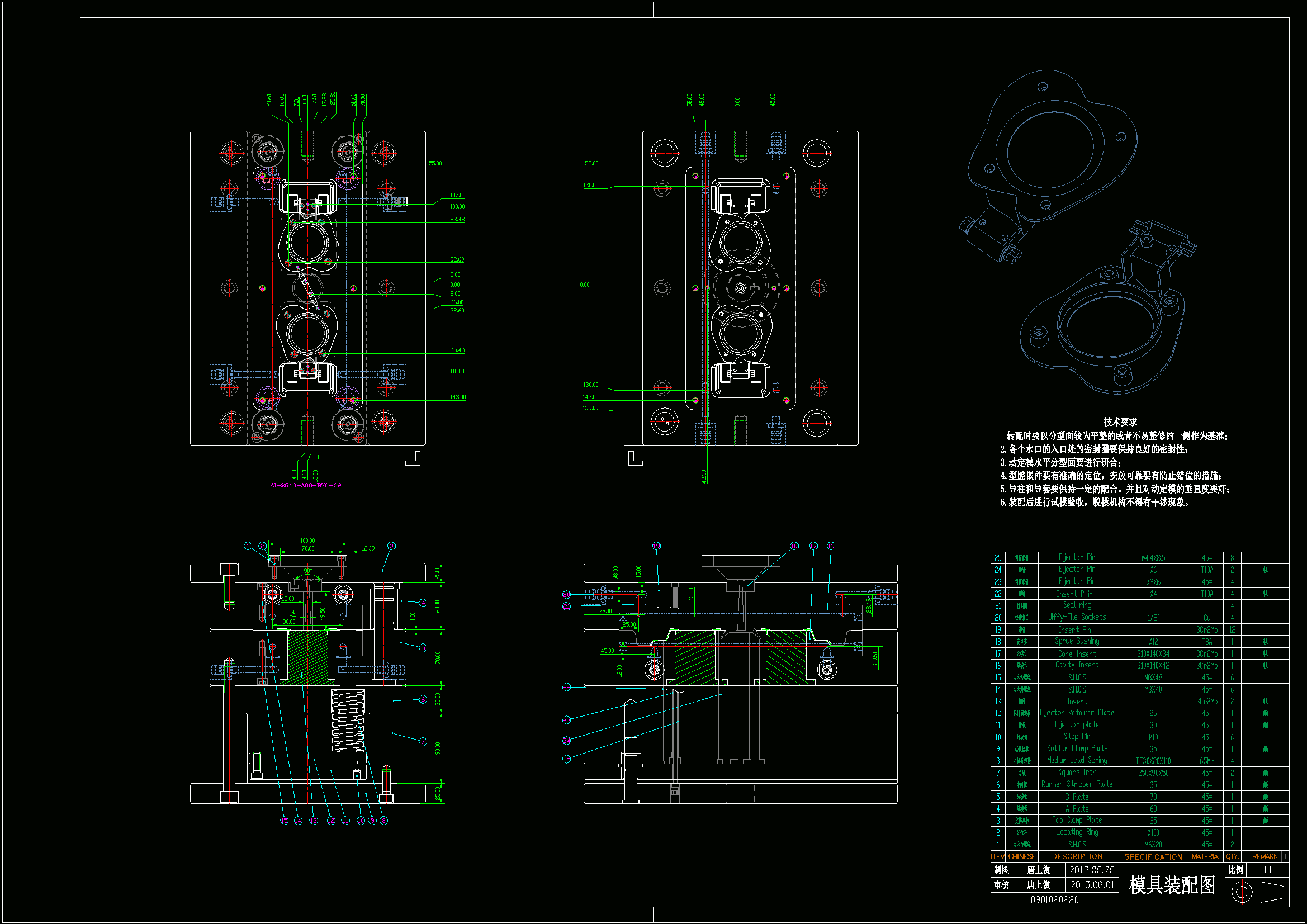Click the magenta AI-2540-A60-B70-C90 label
The height and width of the screenshot is (924, 1307).
click(307, 486)
